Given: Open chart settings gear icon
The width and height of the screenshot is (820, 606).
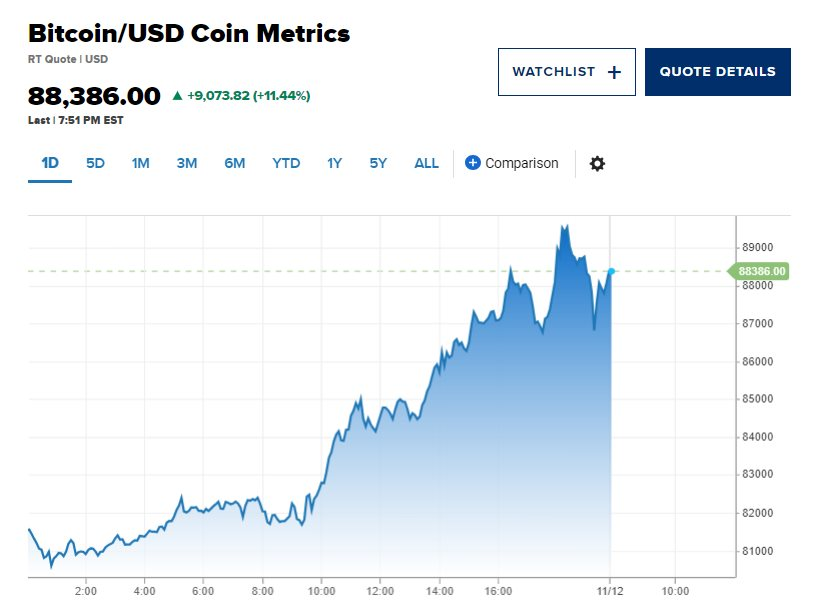Looking at the screenshot, I should [x=597, y=164].
